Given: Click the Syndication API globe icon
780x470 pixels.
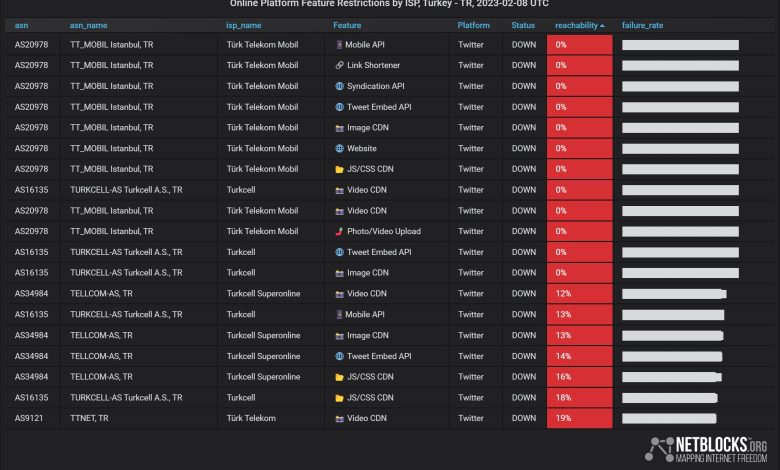Looking at the screenshot, I should pos(340,86).
